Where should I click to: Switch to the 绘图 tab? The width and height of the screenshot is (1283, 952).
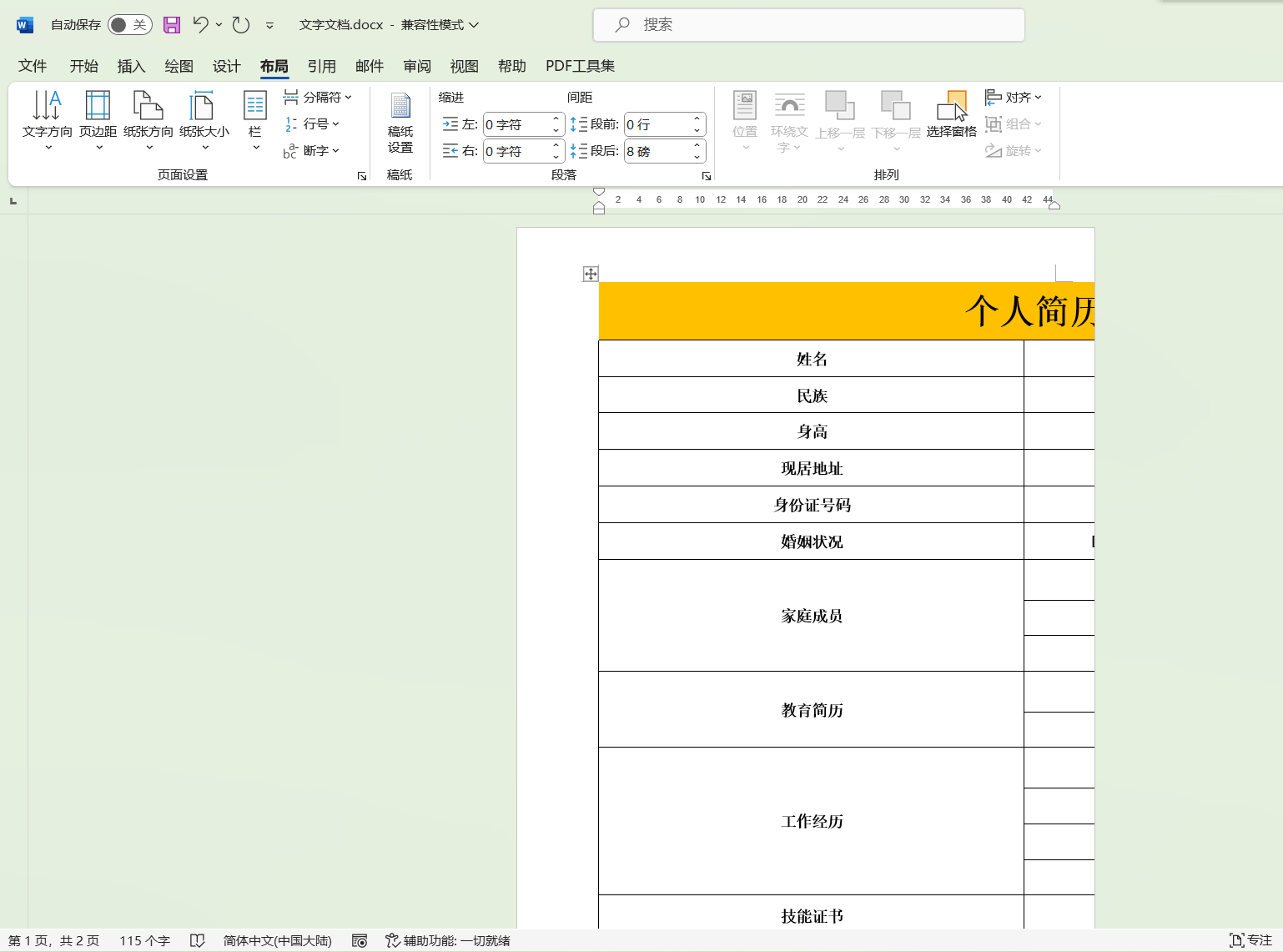pos(179,66)
